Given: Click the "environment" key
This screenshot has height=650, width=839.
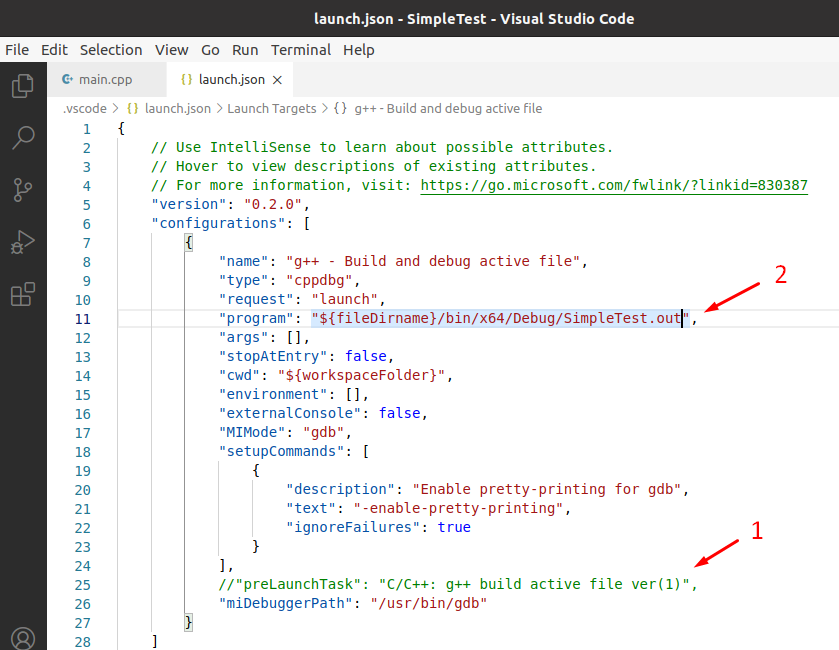Looking at the screenshot, I should tap(273, 394).
